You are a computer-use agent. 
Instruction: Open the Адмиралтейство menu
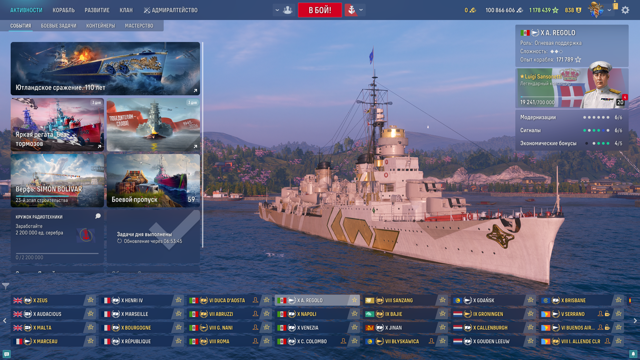pyautogui.click(x=171, y=10)
